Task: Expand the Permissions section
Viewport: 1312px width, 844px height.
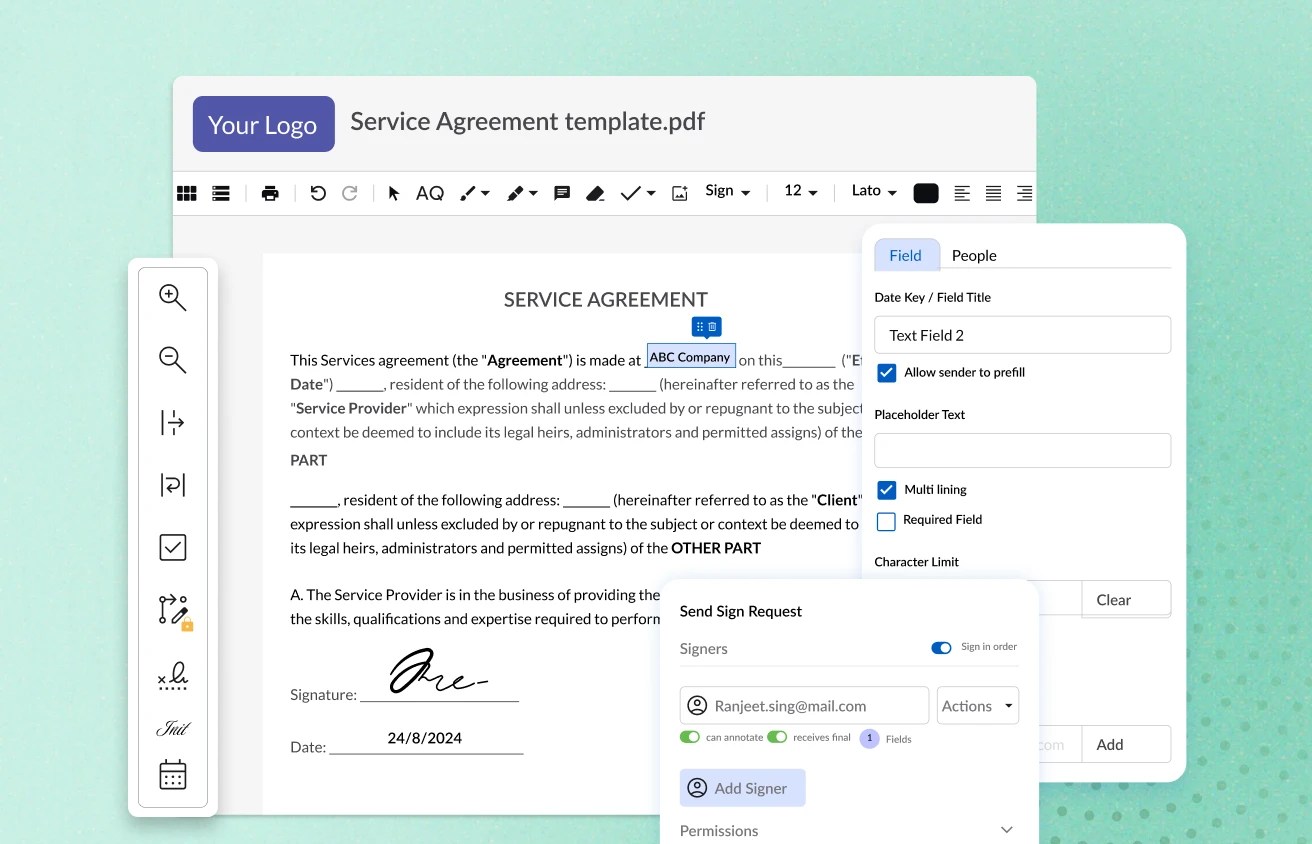Action: (1007, 830)
